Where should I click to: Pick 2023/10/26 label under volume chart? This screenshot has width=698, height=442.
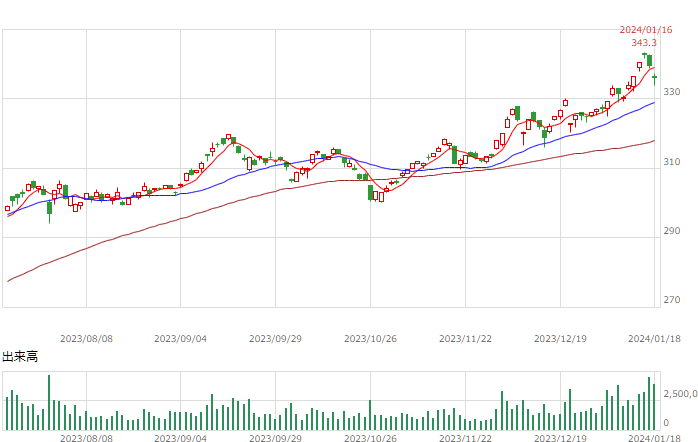(x=370, y=438)
